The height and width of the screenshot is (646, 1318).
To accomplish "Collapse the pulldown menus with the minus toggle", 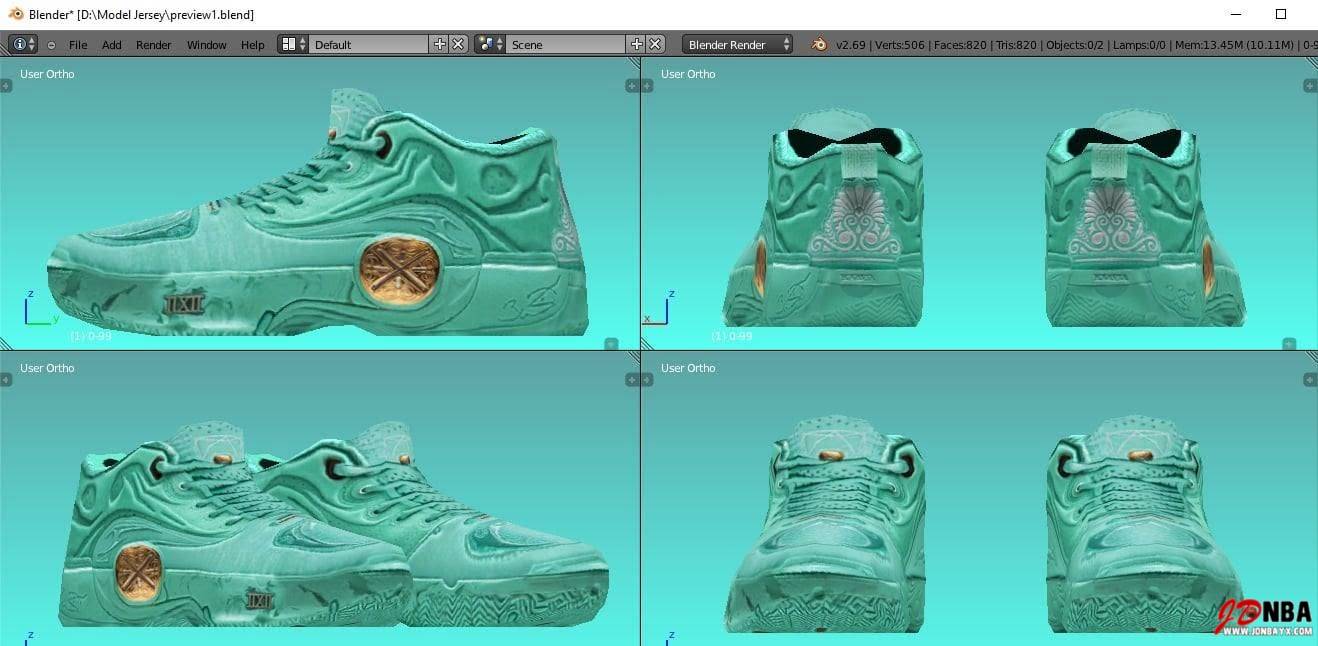I will click(x=51, y=45).
